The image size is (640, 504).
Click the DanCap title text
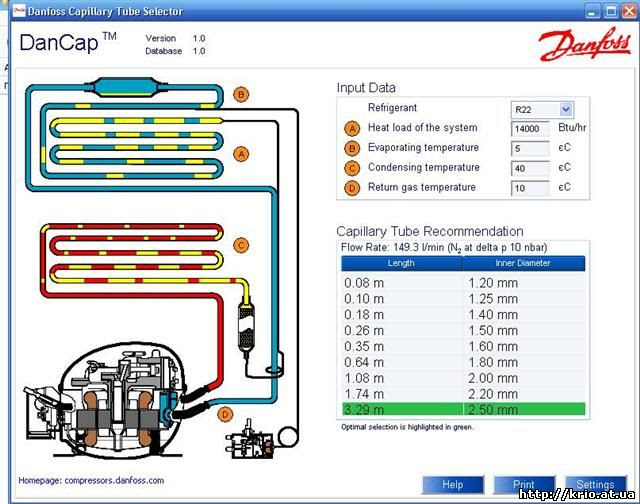pos(68,42)
